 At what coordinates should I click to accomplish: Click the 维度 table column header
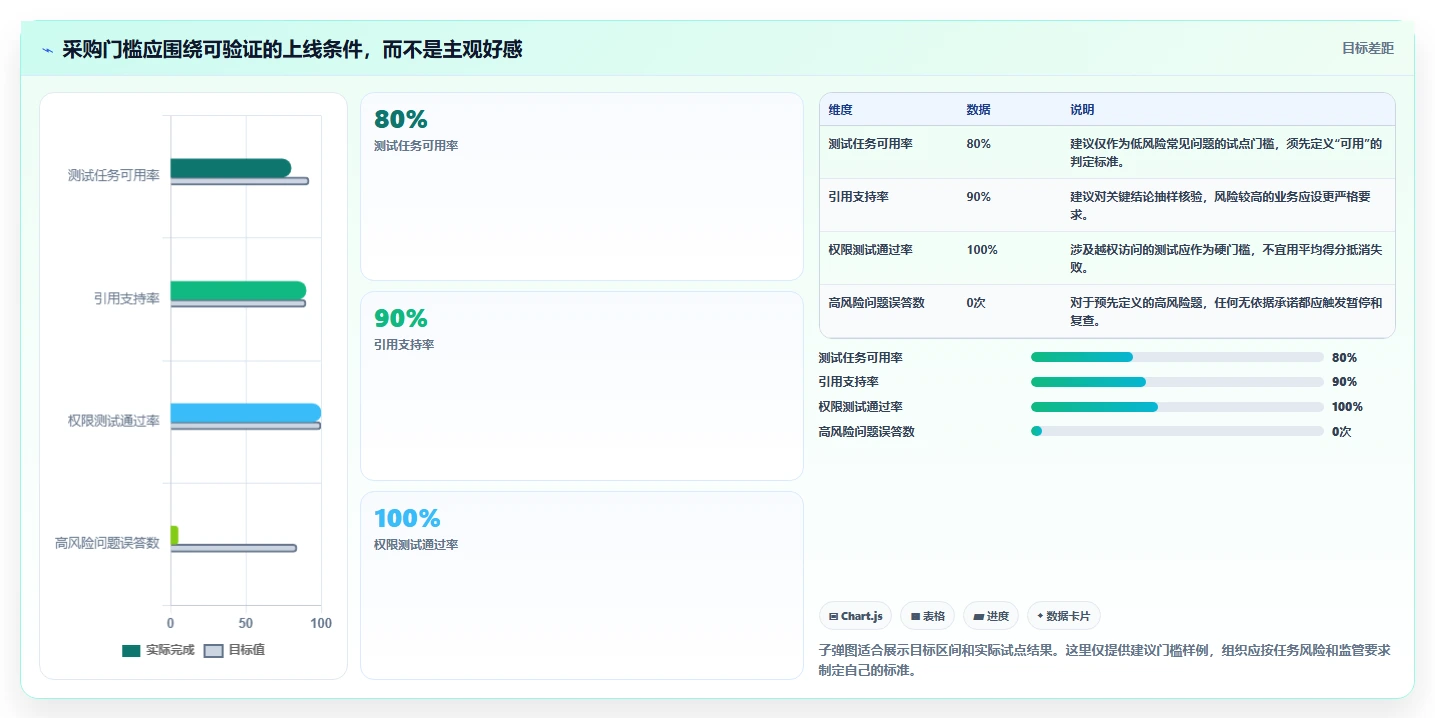click(840, 110)
